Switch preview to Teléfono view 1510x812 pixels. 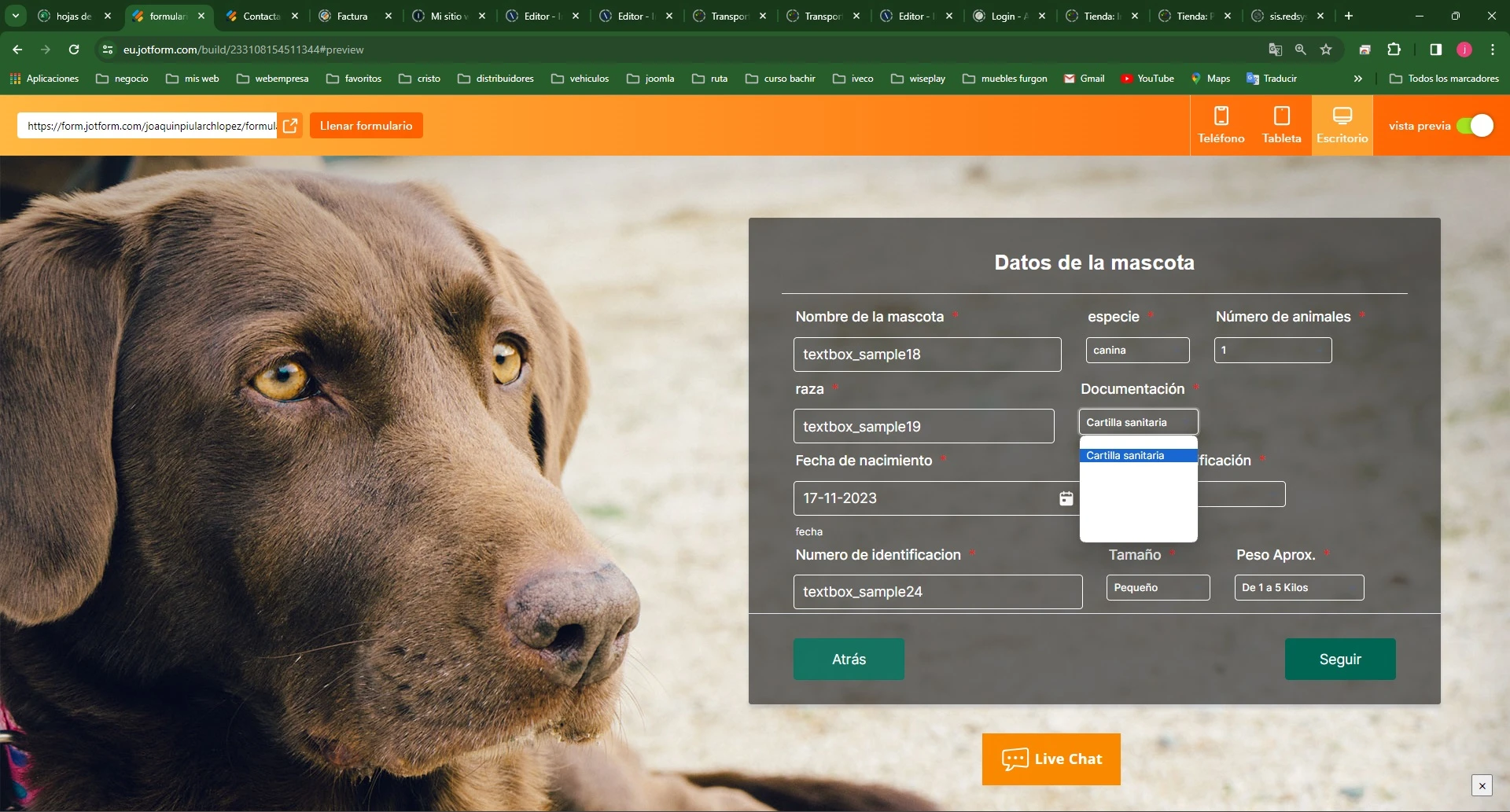point(1220,124)
